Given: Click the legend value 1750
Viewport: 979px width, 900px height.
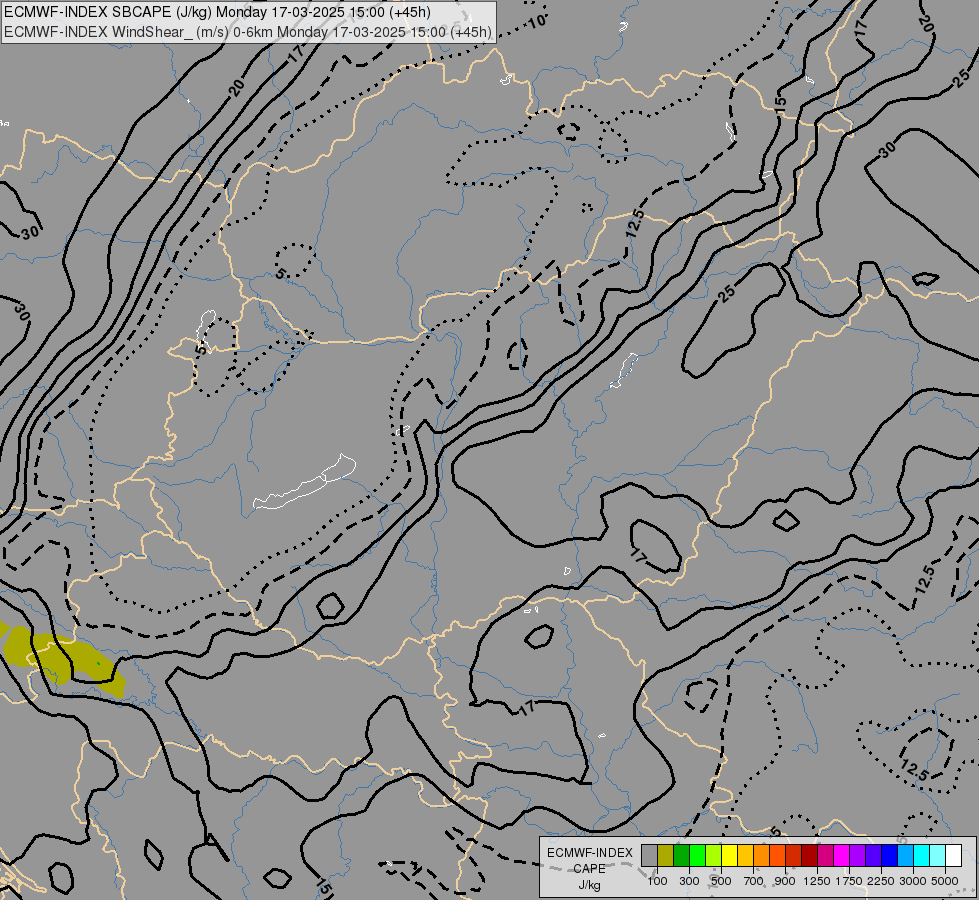Looking at the screenshot, I should coord(849,881).
